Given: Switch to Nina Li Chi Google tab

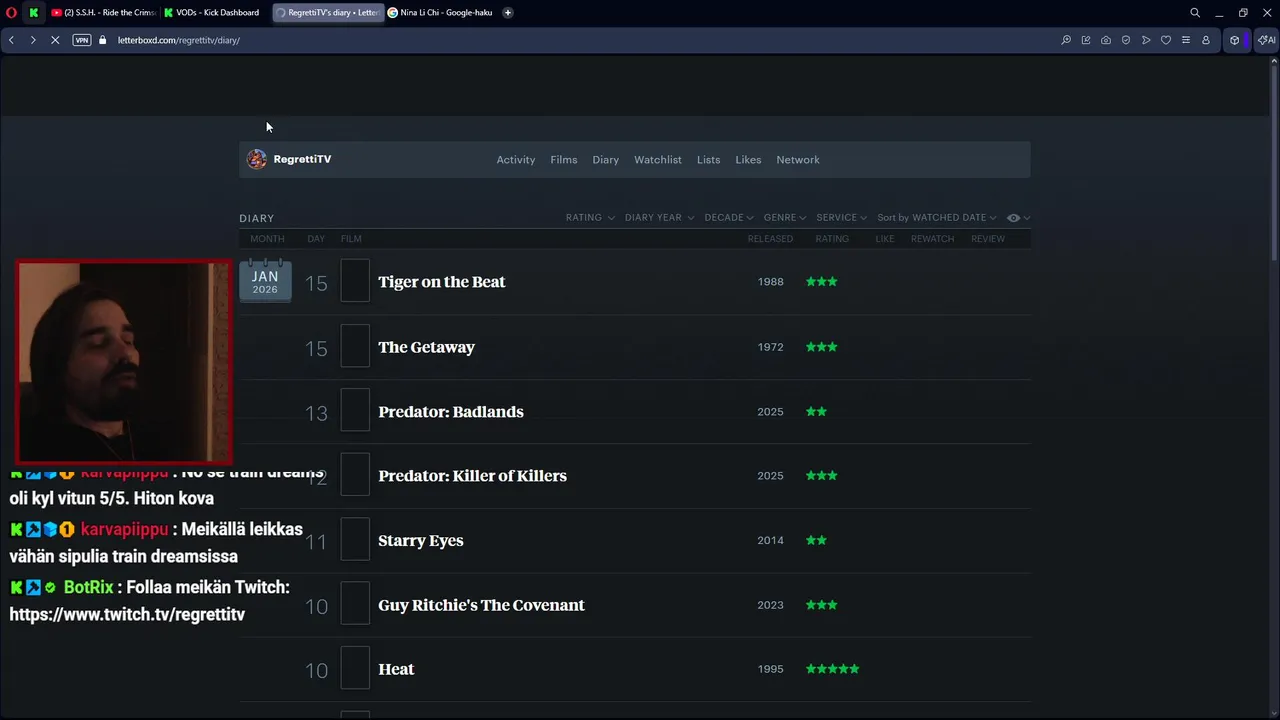Looking at the screenshot, I should 440,13.
